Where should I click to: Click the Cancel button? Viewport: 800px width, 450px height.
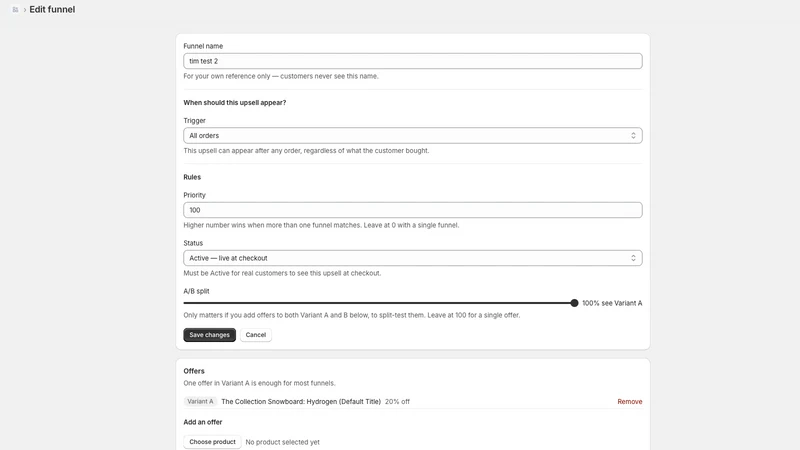pyautogui.click(x=256, y=335)
